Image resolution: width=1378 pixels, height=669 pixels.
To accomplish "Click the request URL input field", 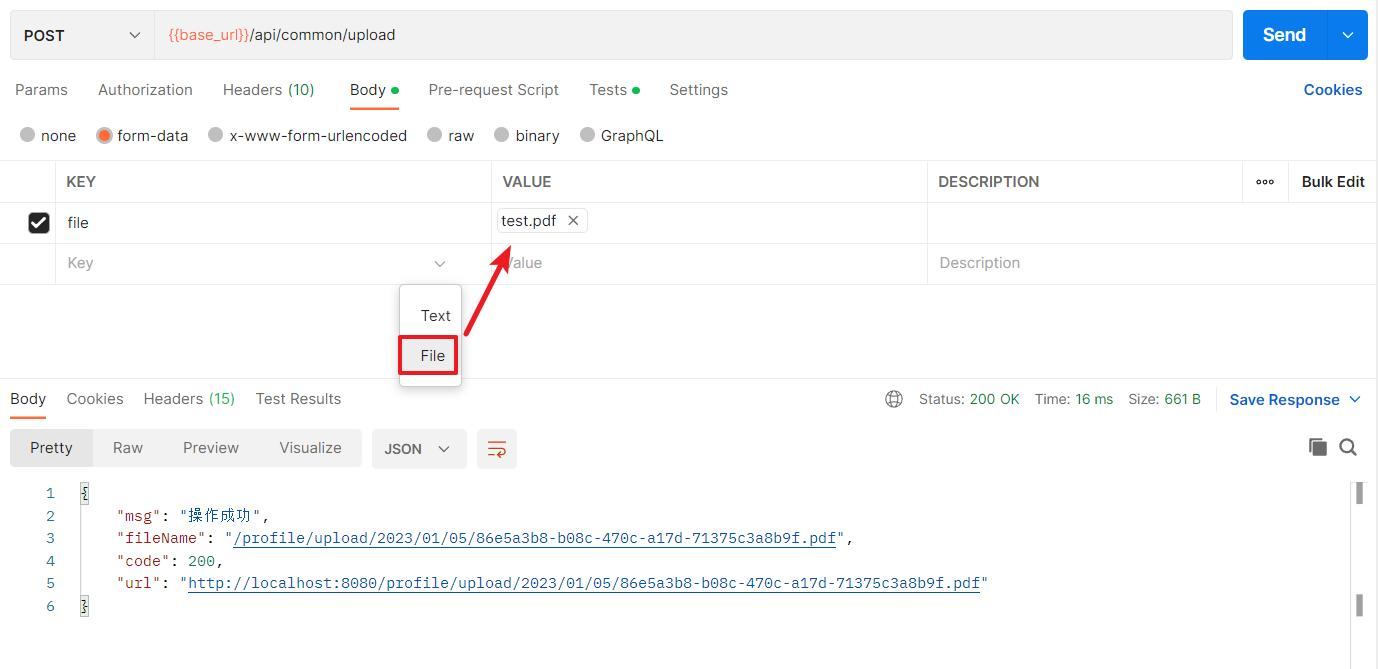I will 692,35.
